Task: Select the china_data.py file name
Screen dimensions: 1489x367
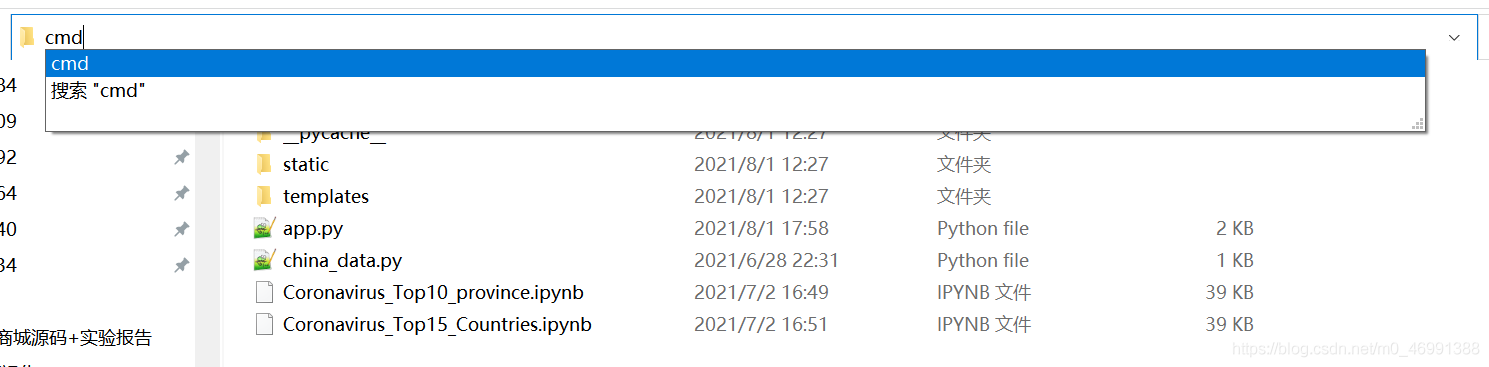Action: (x=342, y=260)
